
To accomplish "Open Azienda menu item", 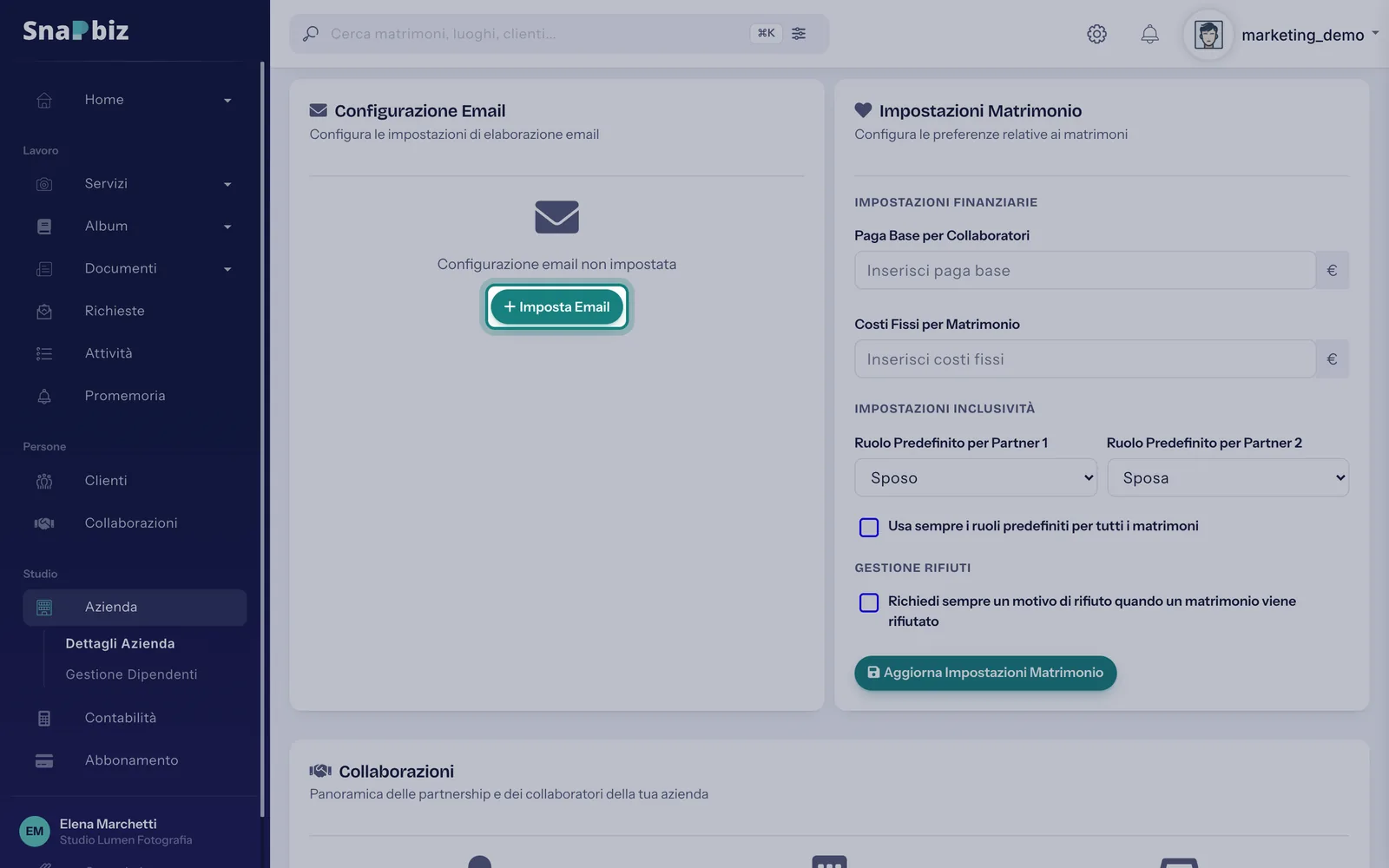I will coord(135,607).
